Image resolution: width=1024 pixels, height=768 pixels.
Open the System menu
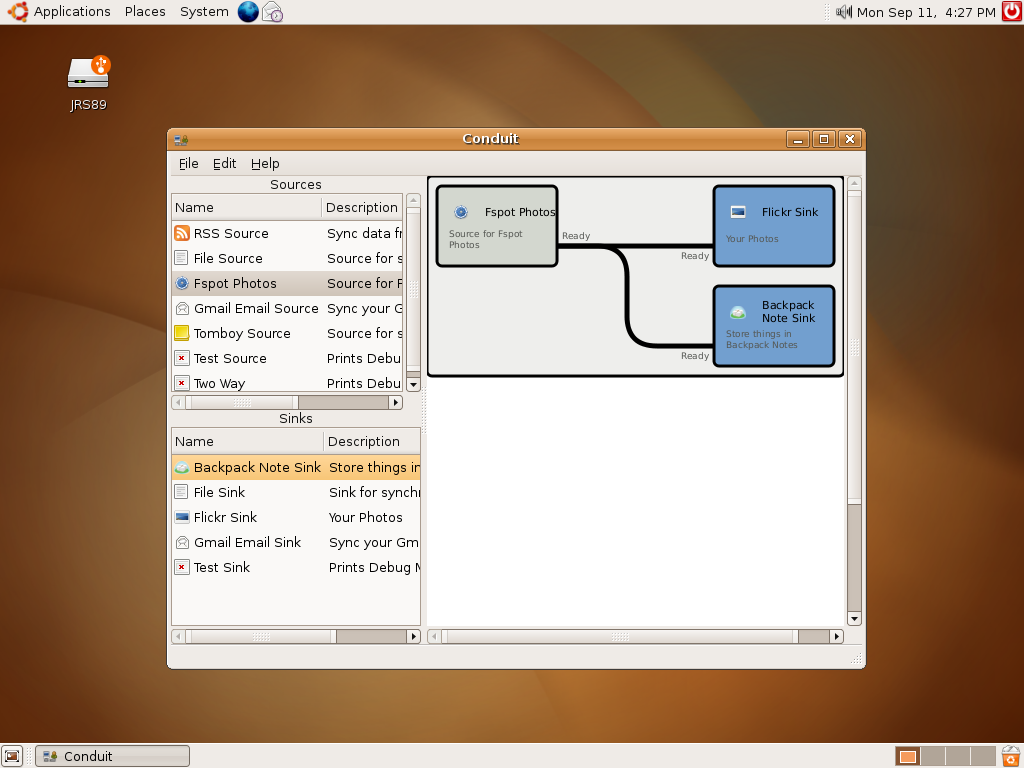(204, 12)
